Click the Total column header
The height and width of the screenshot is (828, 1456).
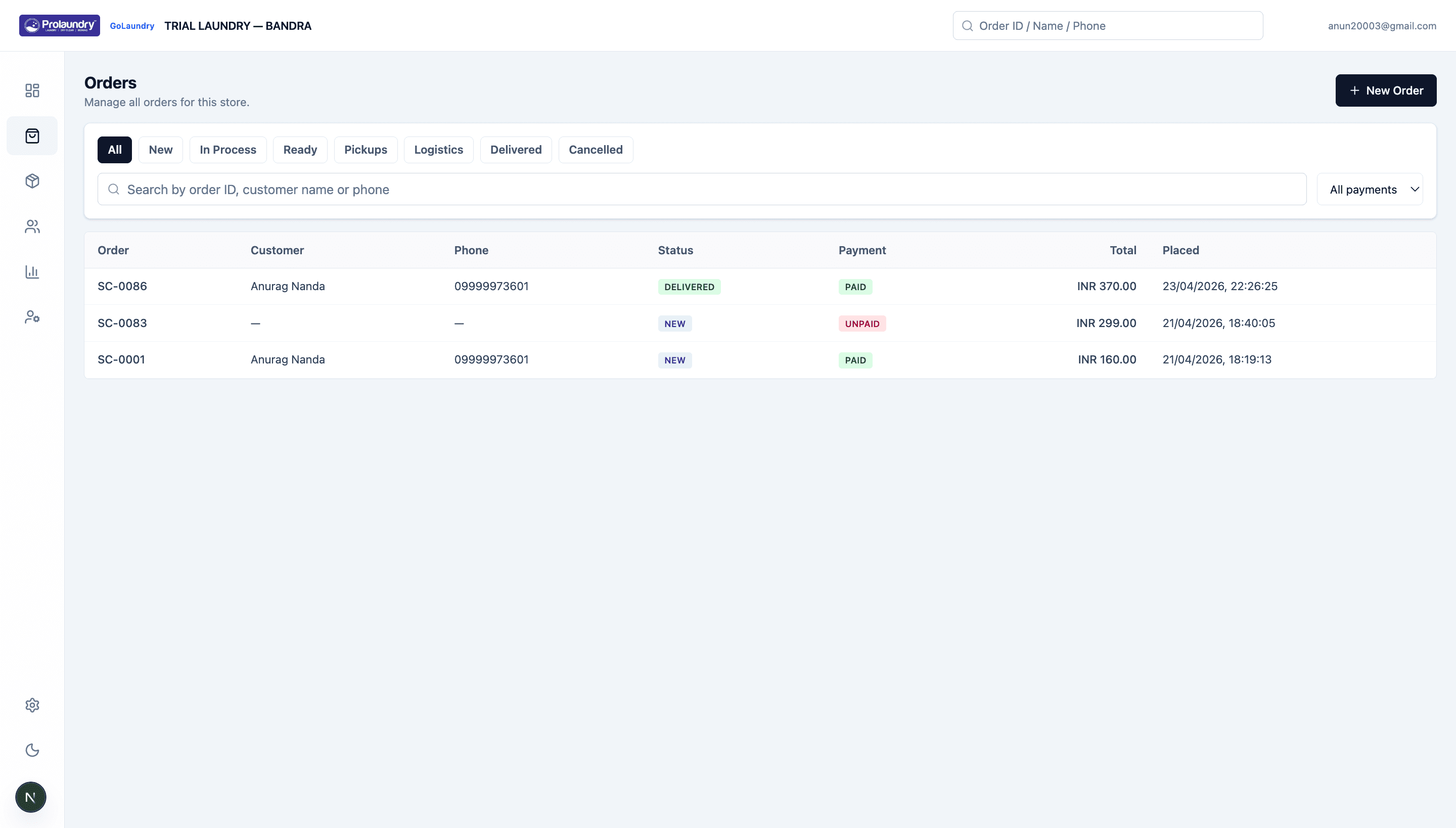(x=1123, y=250)
